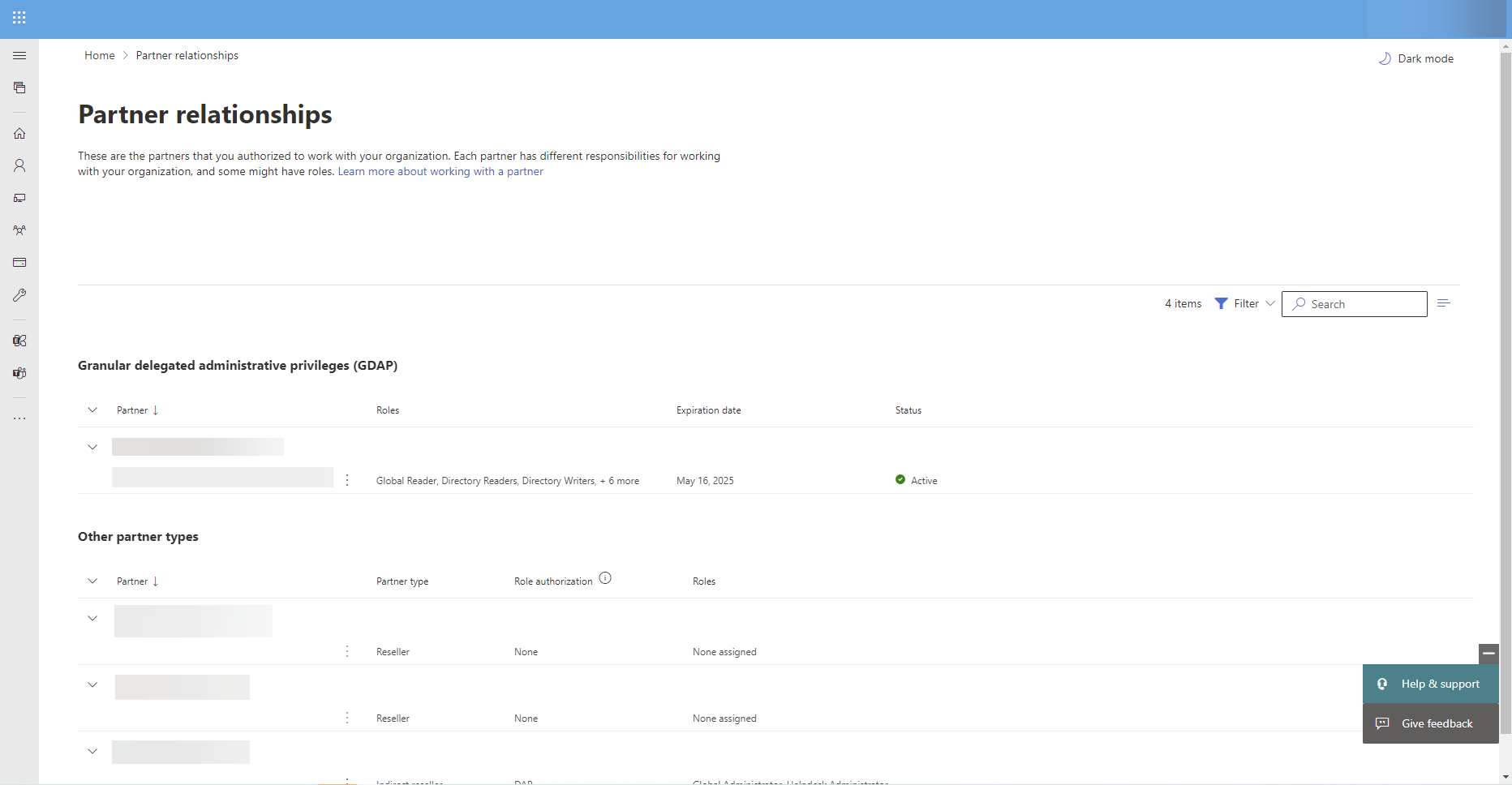Click 'None assigned' in the second Reseller row

tap(724, 719)
